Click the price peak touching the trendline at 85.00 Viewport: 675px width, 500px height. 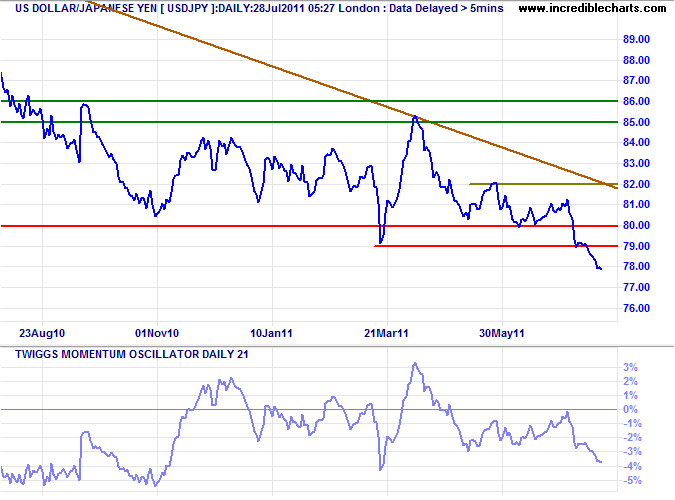(x=415, y=117)
